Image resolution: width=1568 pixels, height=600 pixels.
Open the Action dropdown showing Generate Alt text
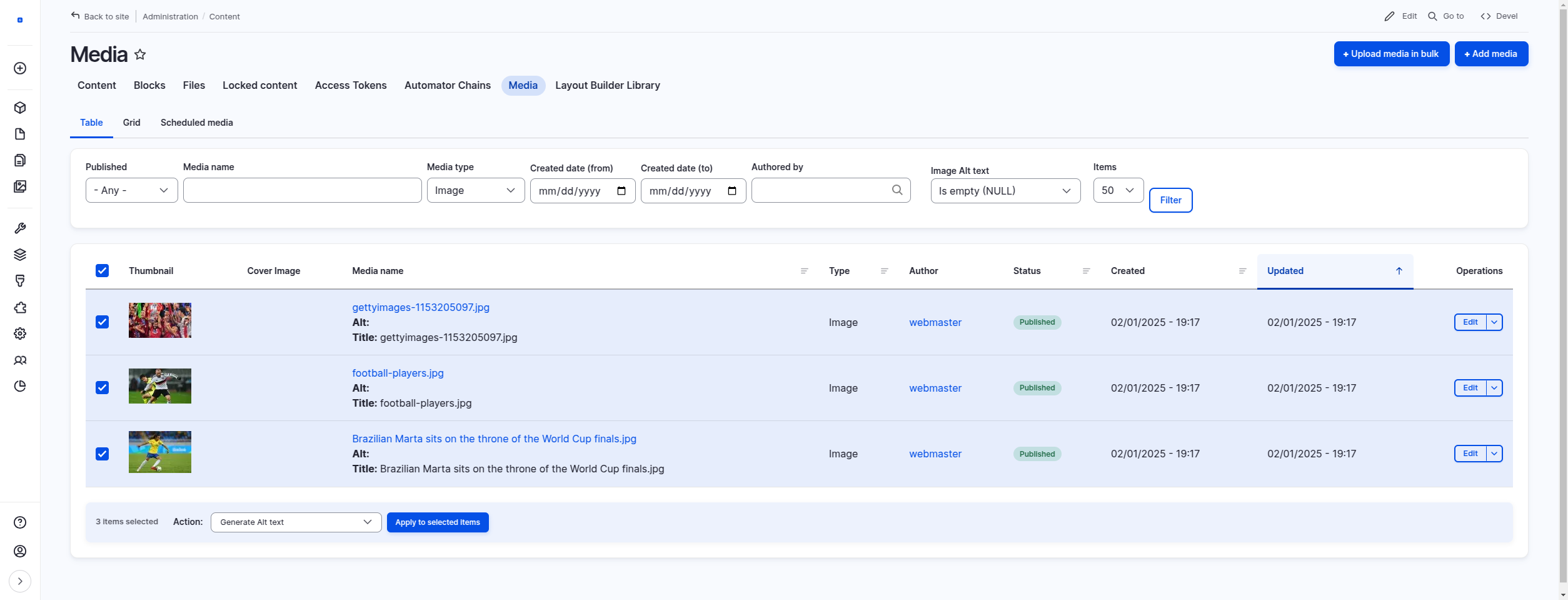(x=296, y=522)
